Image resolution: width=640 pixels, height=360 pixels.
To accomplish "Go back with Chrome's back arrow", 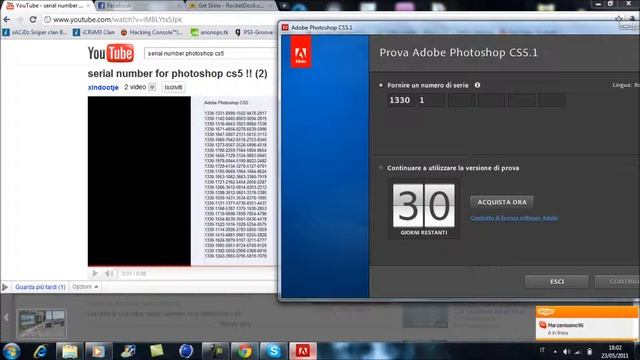I will 7,20.
